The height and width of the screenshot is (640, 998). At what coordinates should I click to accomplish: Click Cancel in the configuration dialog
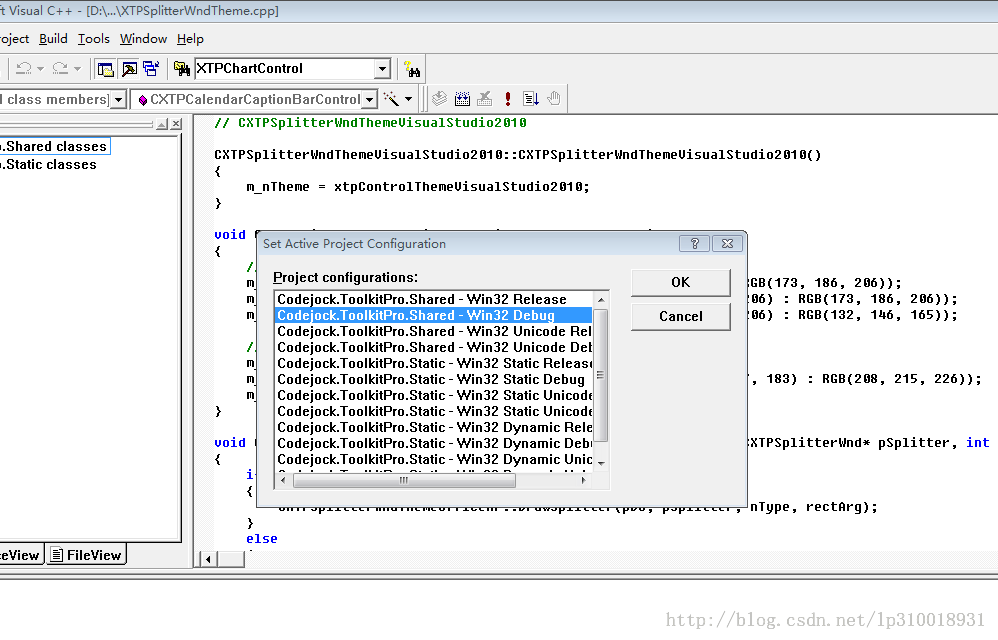[x=680, y=316]
